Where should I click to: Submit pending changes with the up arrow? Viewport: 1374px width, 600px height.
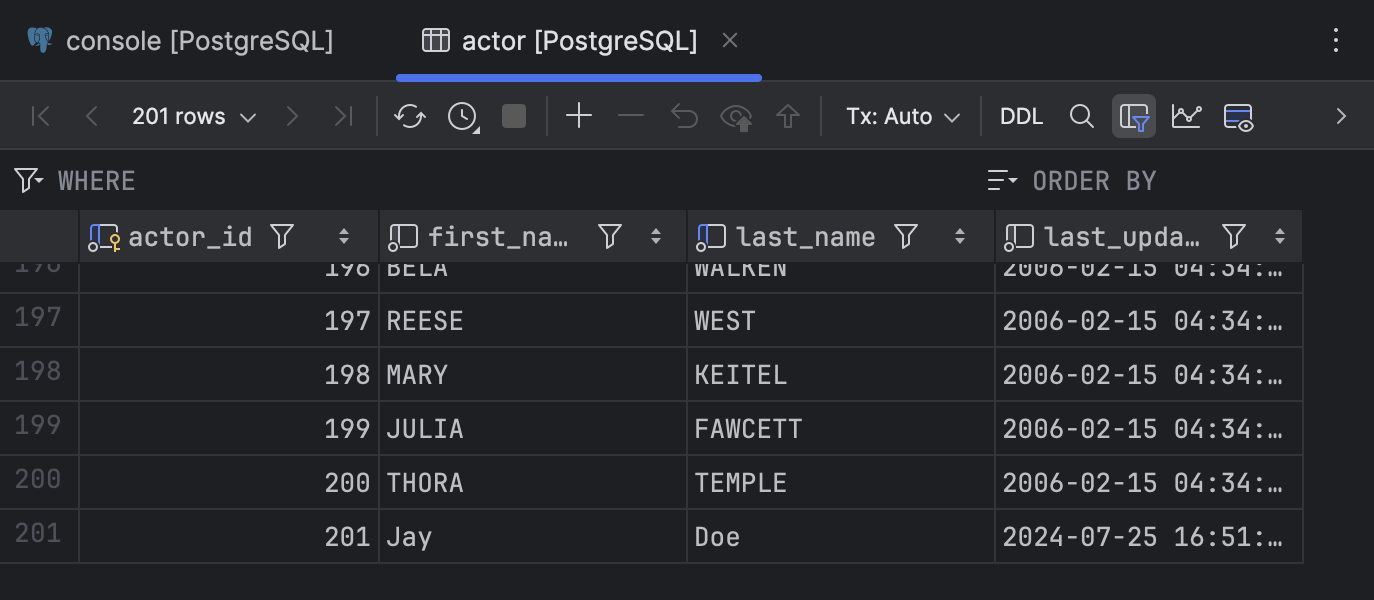point(788,116)
